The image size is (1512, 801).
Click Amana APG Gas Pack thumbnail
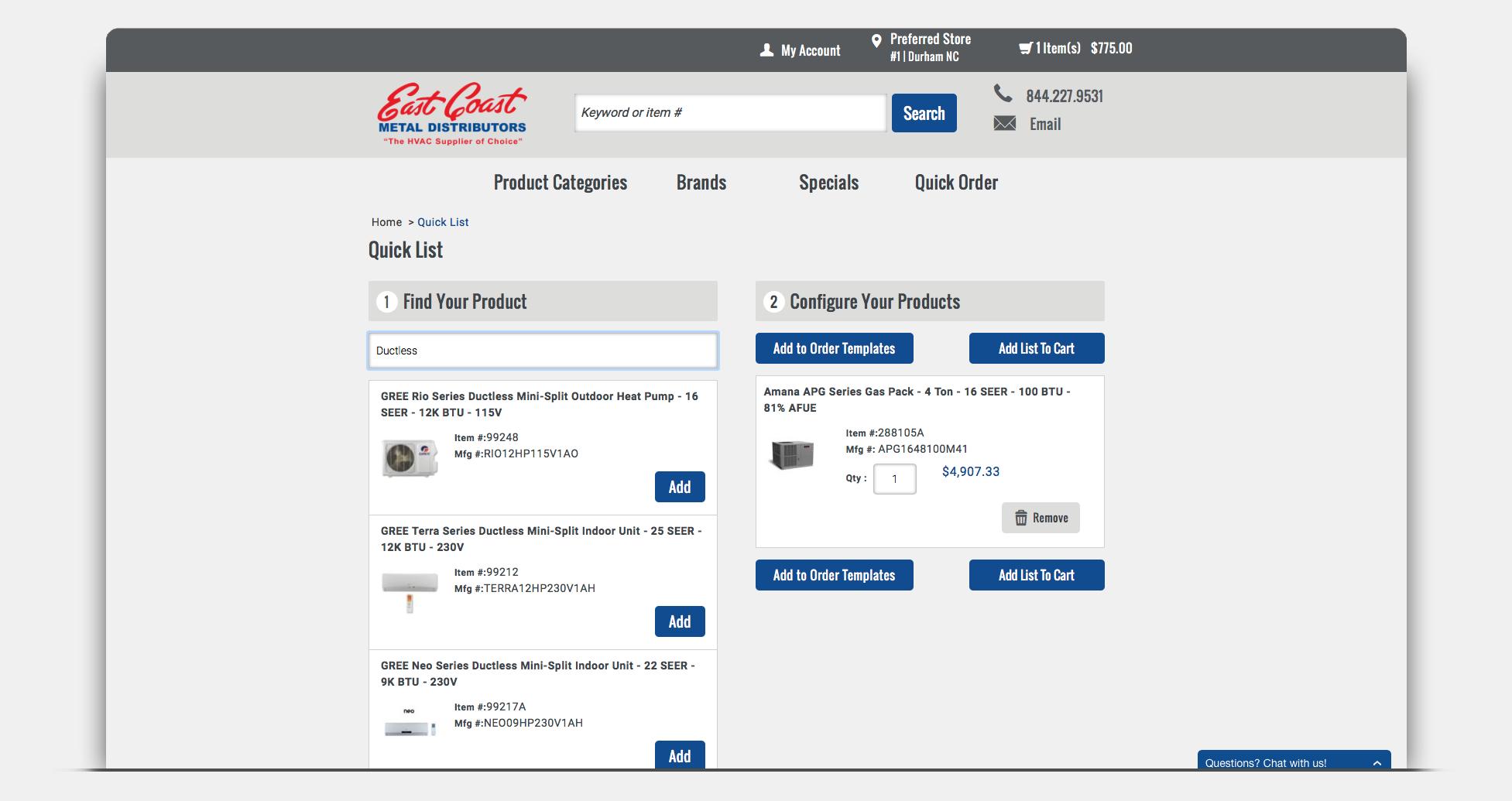pos(791,454)
